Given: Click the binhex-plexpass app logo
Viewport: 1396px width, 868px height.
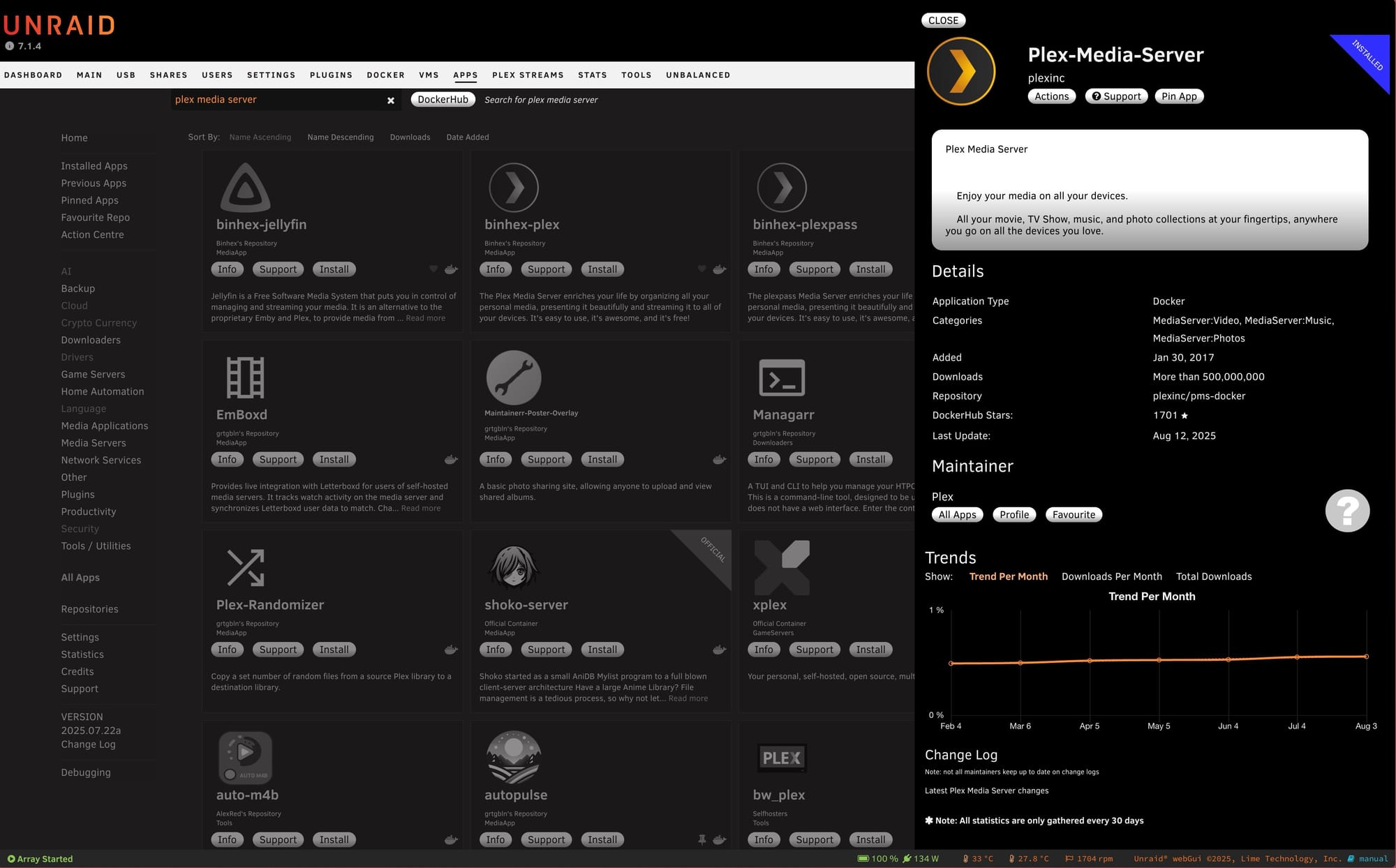Looking at the screenshot, I should click(x=782, y=187).
